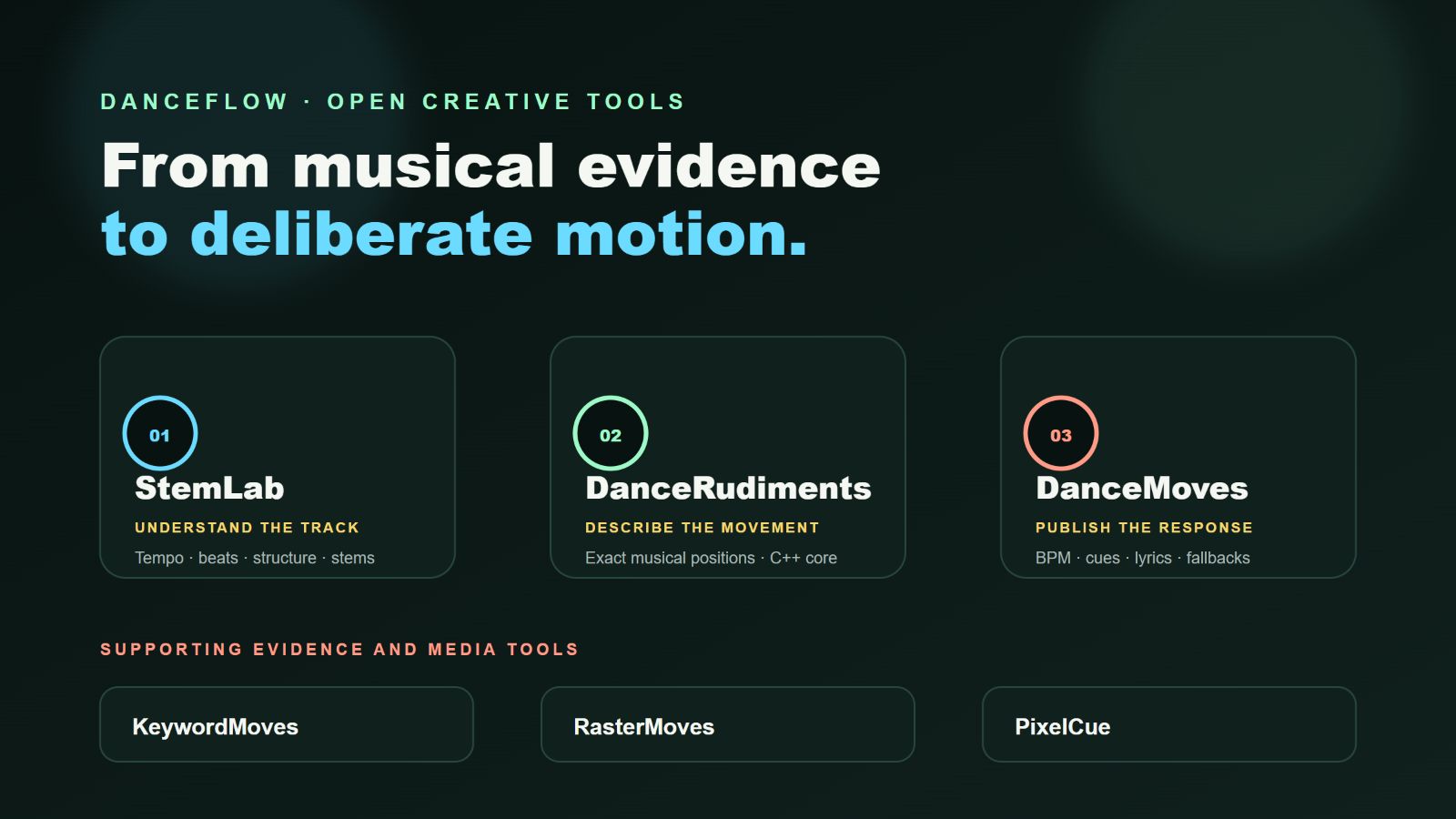
Task: Click 'DESCRIBE THE MOVEMENT' subtitle
Action: (702, 528)
